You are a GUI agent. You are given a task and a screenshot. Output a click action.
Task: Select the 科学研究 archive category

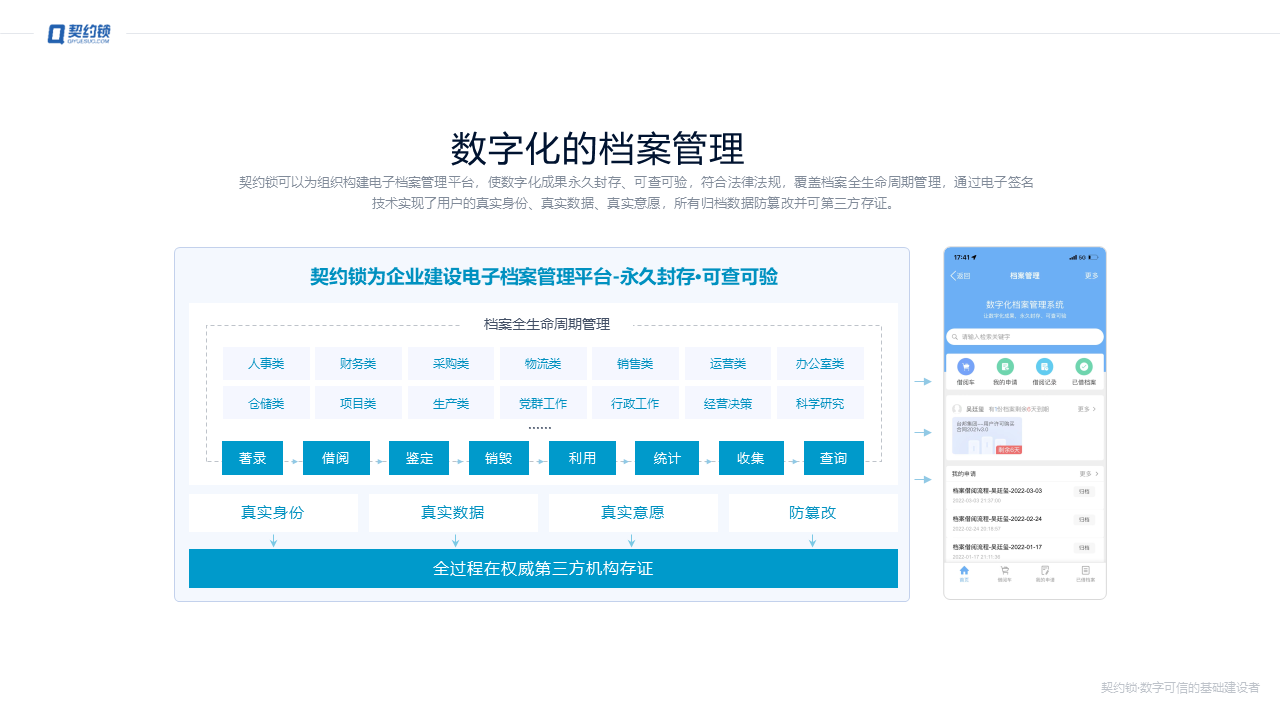[820, 403]
